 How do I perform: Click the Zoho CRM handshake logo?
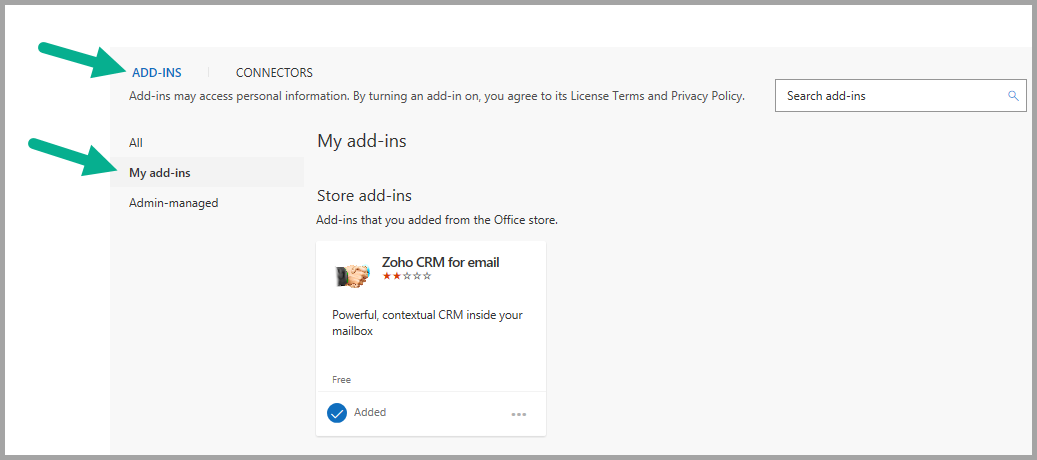[352, 275]
